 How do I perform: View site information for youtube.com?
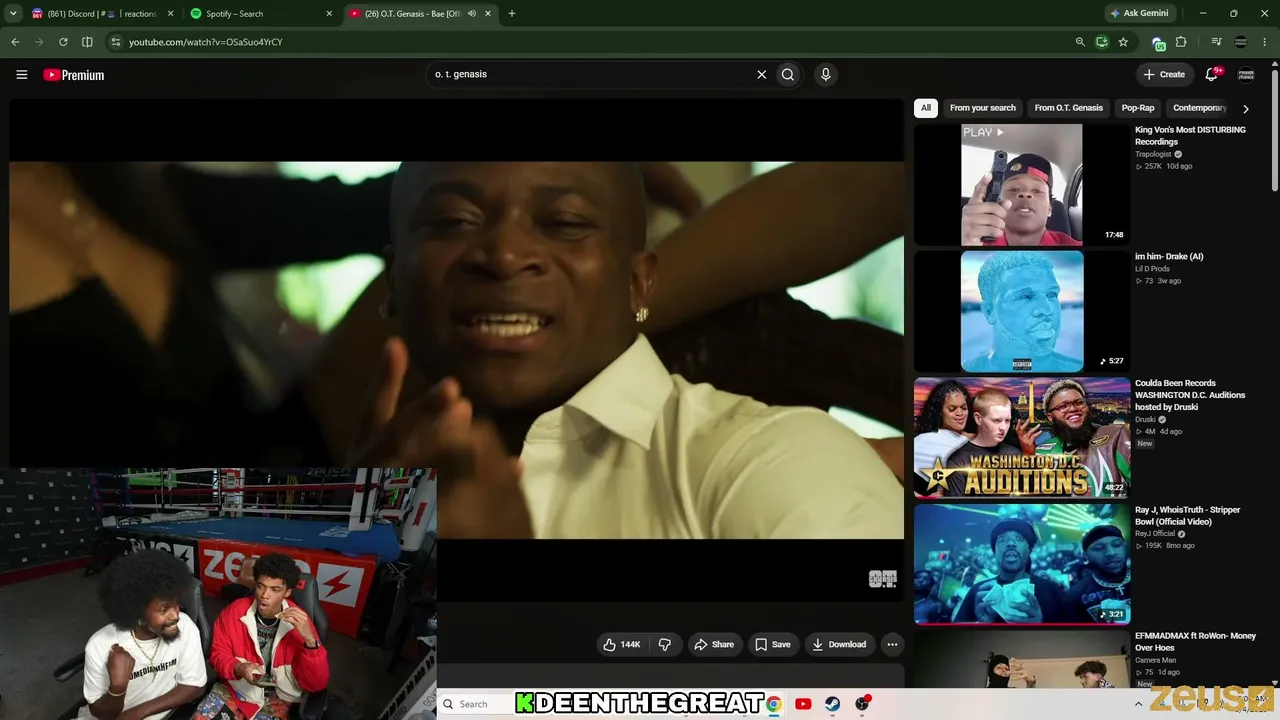click(116, 42)
